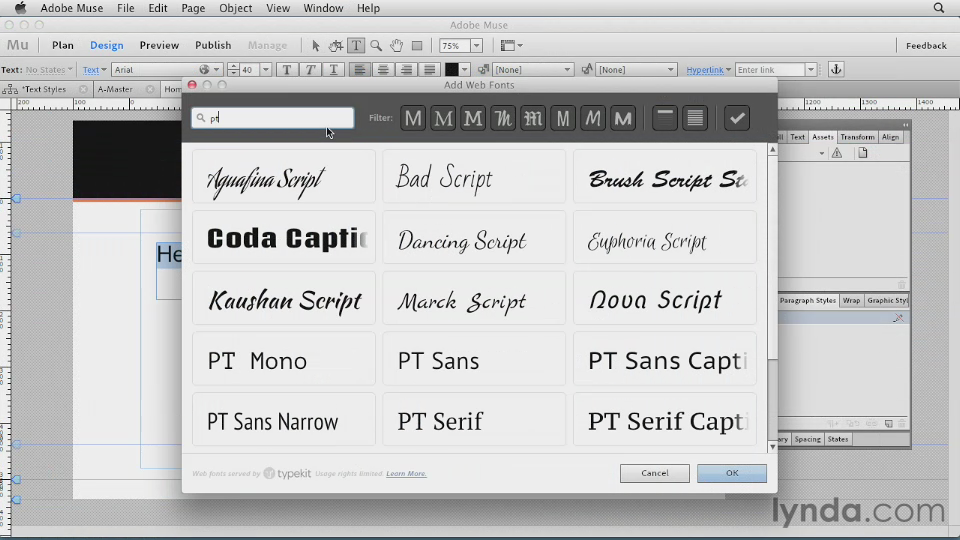The height and width of the screenshot is (540, 960).
Task: Select the Text tool in toolbar
Action: [356, 46]
